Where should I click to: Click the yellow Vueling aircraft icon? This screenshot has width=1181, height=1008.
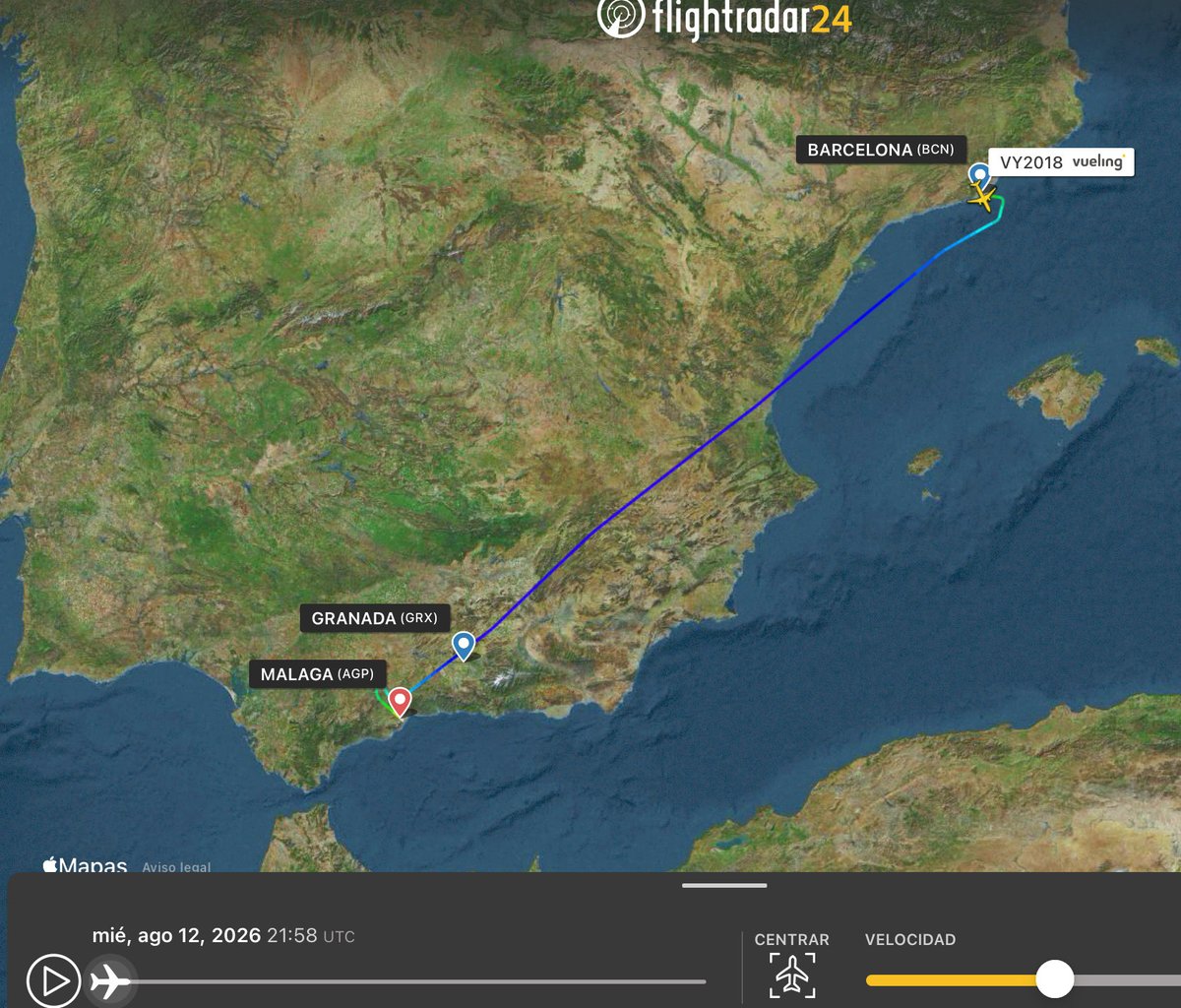point(982,197)
